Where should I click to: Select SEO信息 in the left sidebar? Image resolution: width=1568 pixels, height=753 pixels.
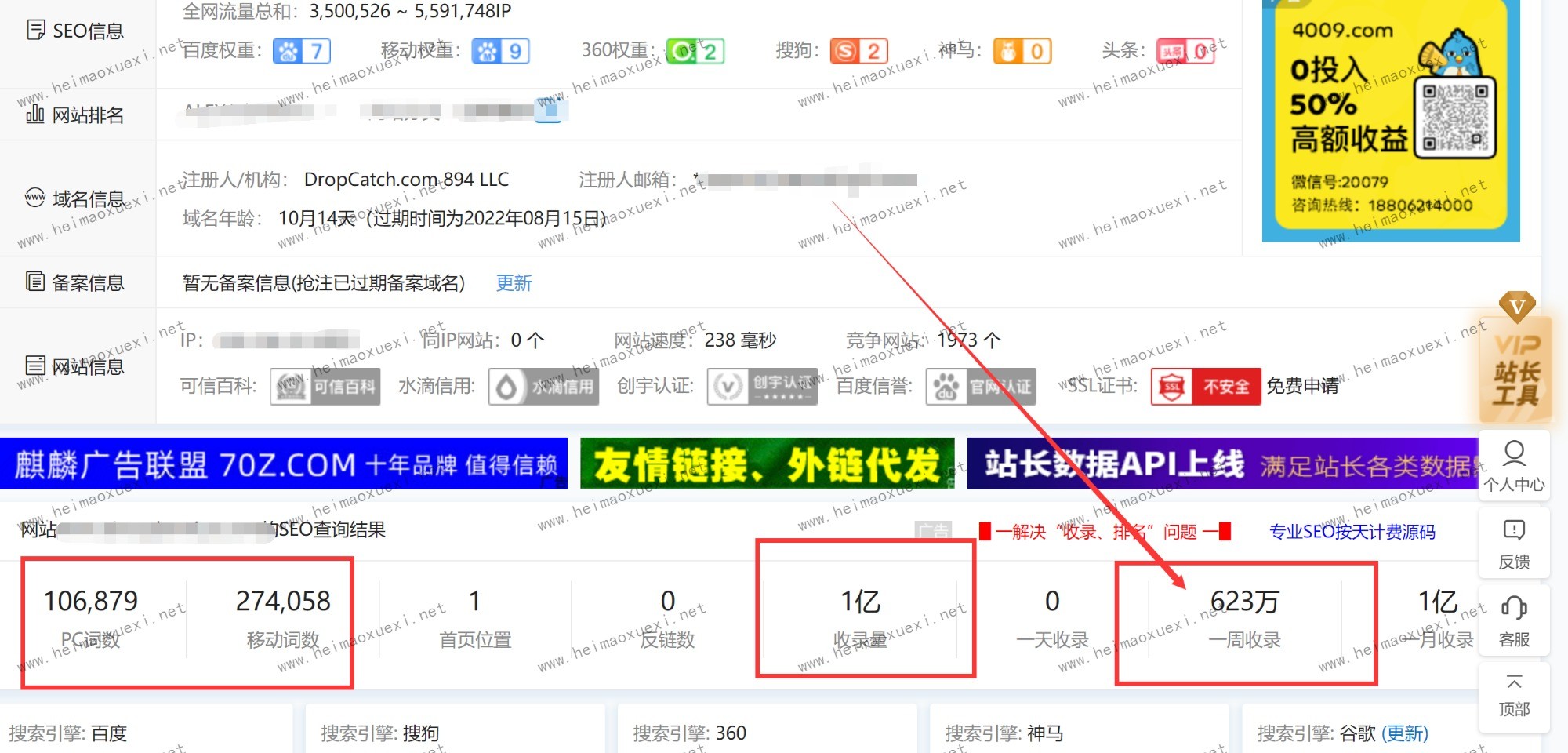[x=76, y=31]
